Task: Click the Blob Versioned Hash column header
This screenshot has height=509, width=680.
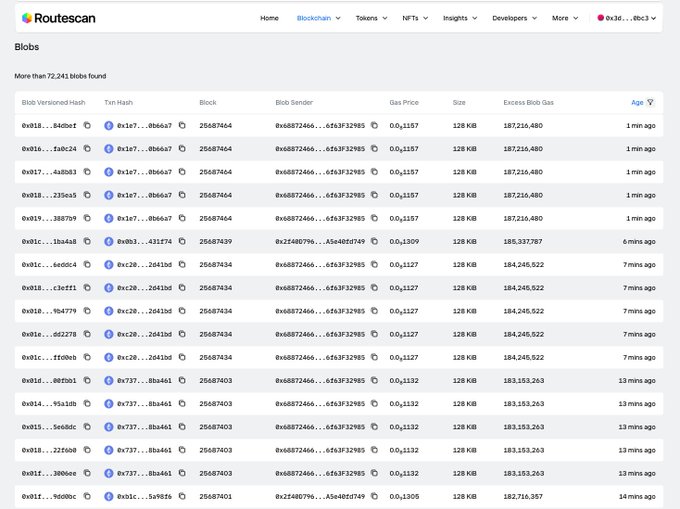Action: click(x=53, y=102)
